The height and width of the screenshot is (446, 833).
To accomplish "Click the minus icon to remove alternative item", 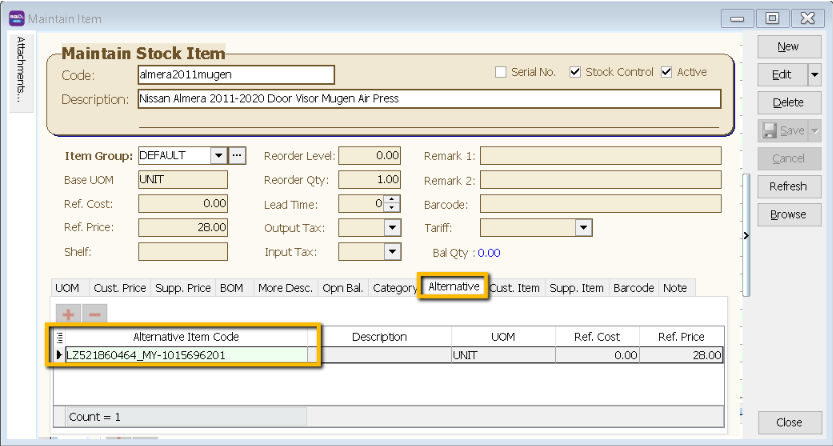I will (96, 314).
